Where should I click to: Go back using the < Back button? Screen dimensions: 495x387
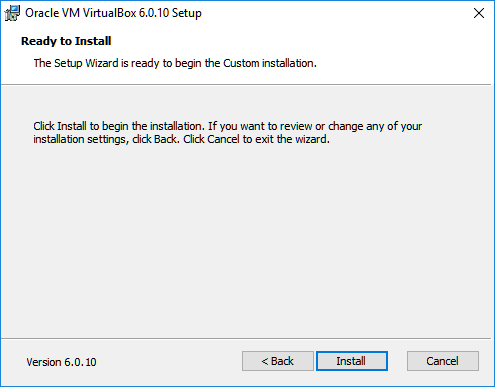(278, 361)
